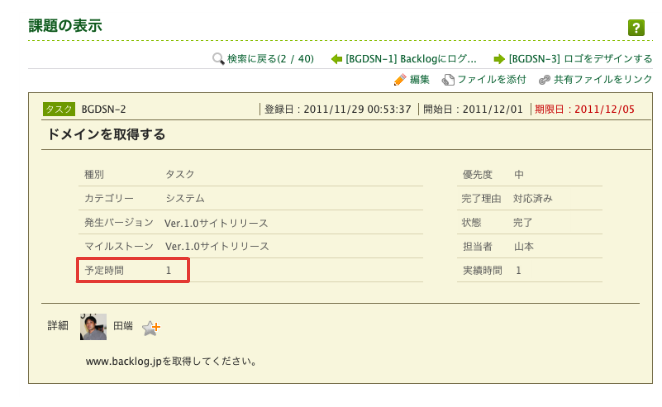The width and height of the screenshot is (662, 407).
Task: Go to next issue [BGDSN-3] ロゴをデザインする
Action: pyautogui.click(x=581, y=59)
